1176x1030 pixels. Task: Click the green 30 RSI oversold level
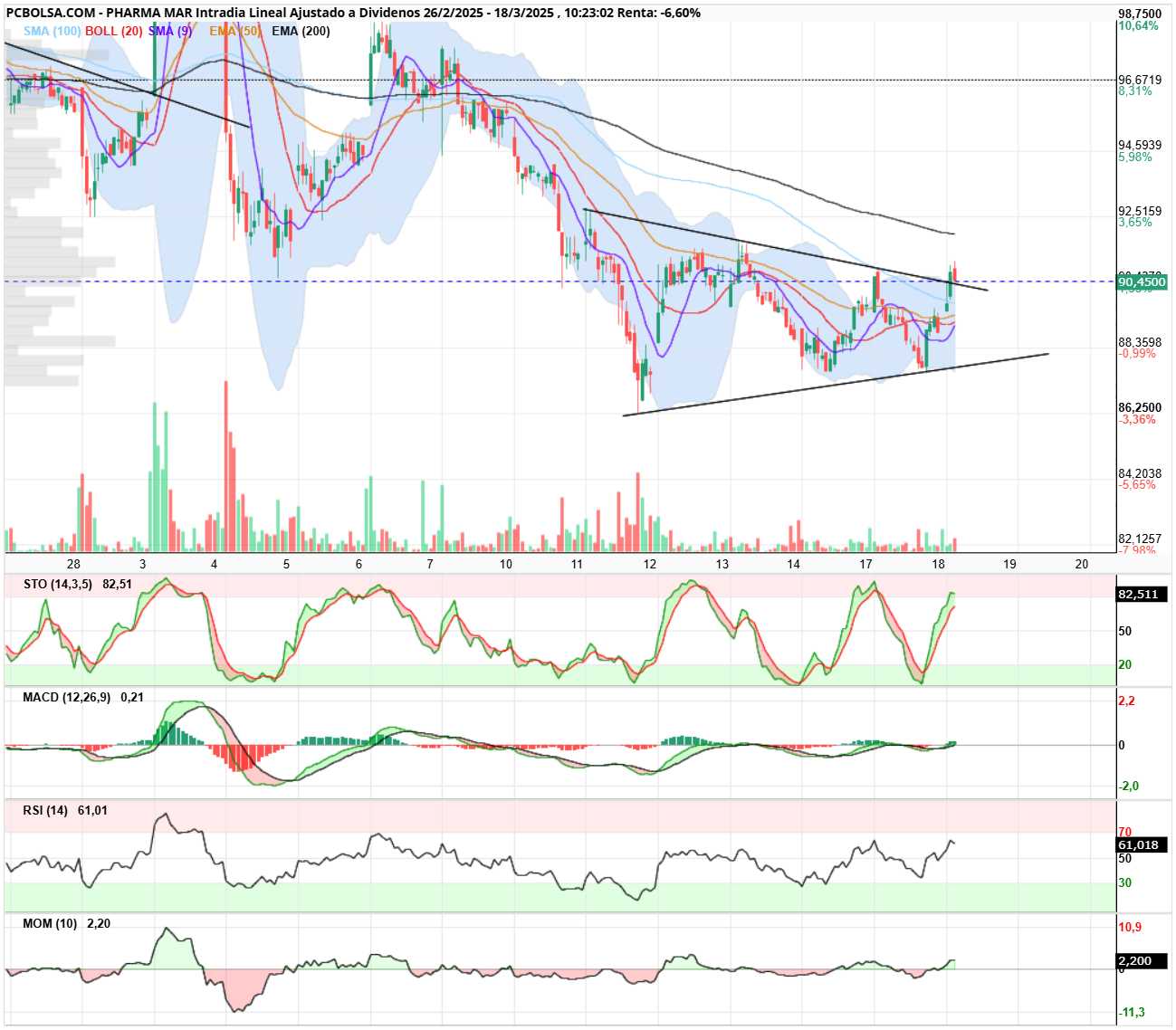pyautogui.click(x=1124, y=882)
